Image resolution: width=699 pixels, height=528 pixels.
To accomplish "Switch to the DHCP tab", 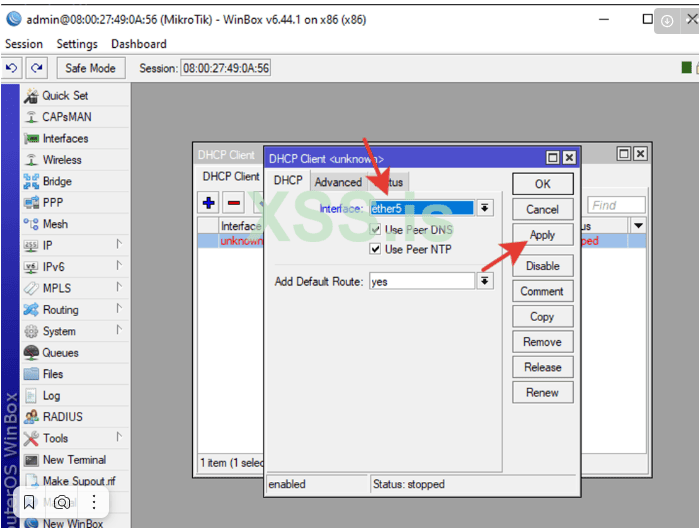I will coord(288,180).
